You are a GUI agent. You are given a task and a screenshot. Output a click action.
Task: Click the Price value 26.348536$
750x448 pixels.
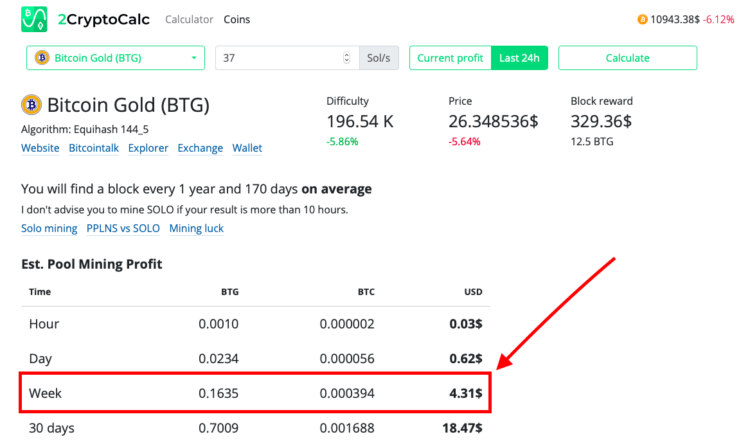click(x=493, y=121)
